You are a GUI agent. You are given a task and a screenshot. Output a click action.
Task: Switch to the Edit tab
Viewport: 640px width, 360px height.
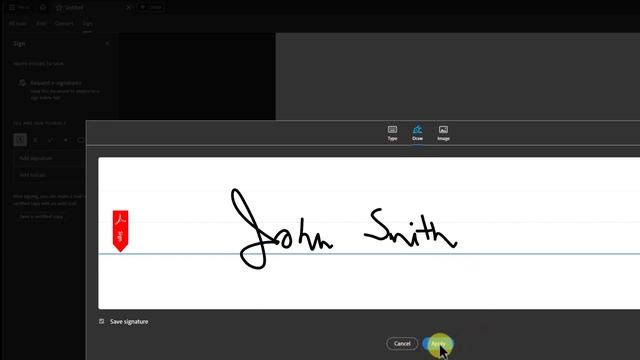(x=41, y=24)
